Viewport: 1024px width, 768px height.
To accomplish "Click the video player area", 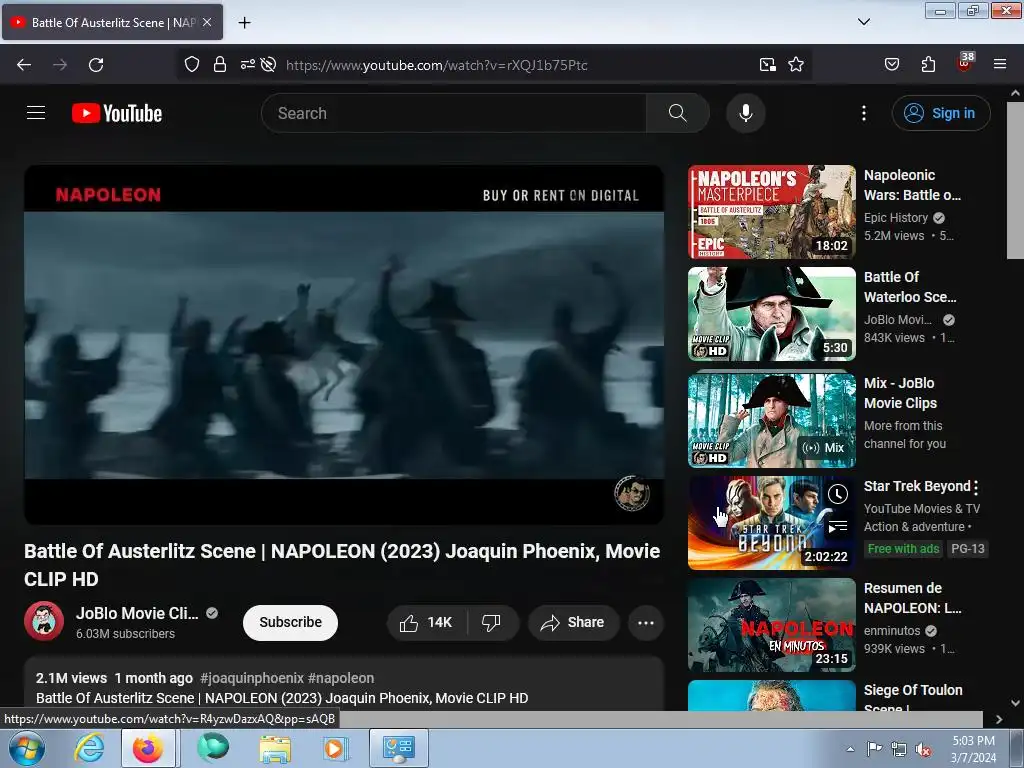I will 344,344.
